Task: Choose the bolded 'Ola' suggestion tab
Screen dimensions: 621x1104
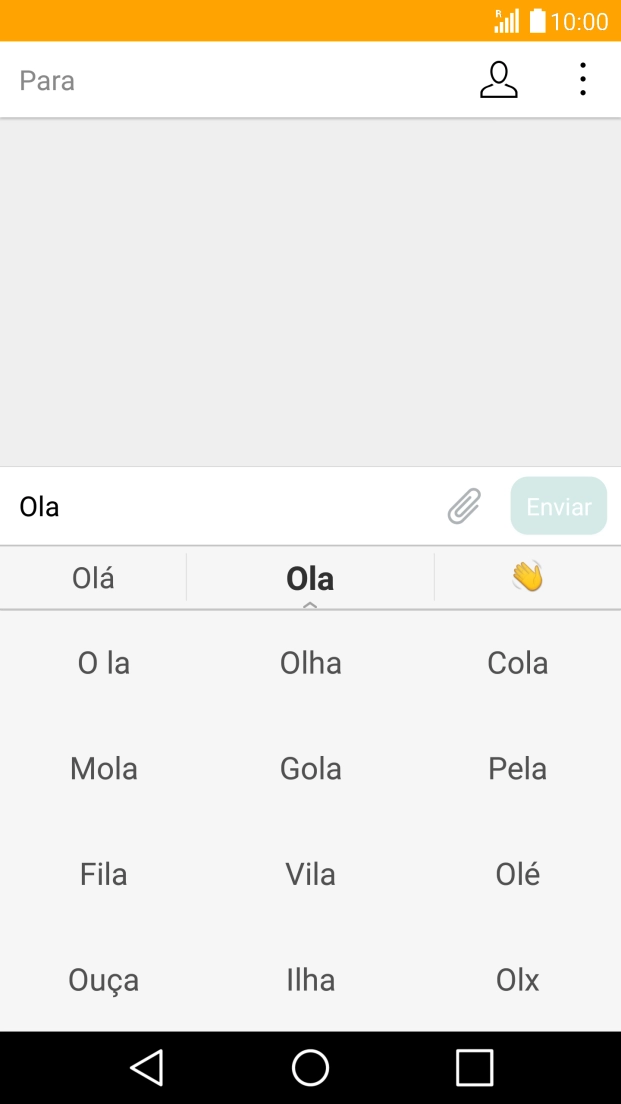Action: pos(310,577)
